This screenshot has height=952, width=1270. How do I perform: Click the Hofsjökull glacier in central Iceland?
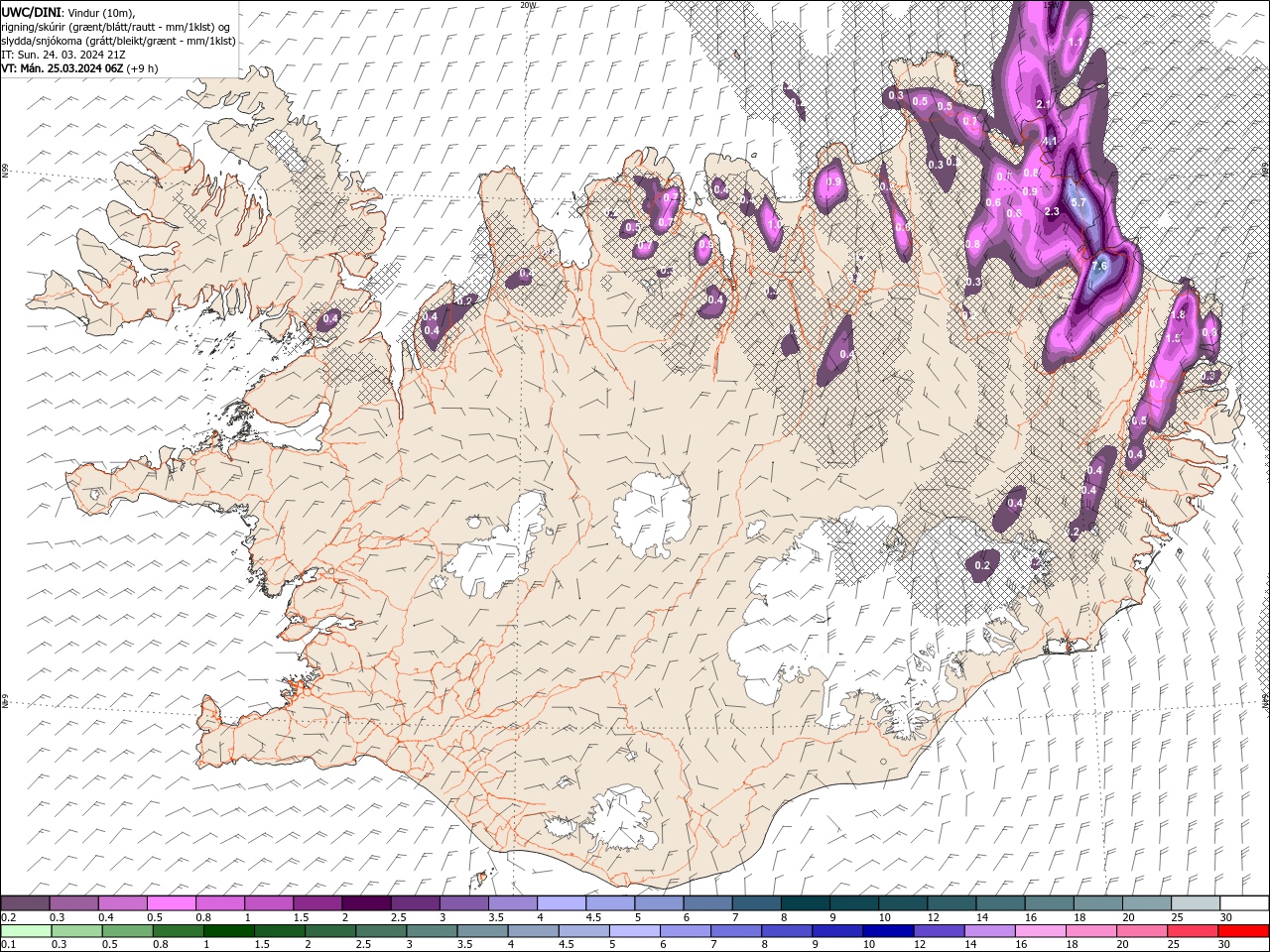(x=653, y=514)
